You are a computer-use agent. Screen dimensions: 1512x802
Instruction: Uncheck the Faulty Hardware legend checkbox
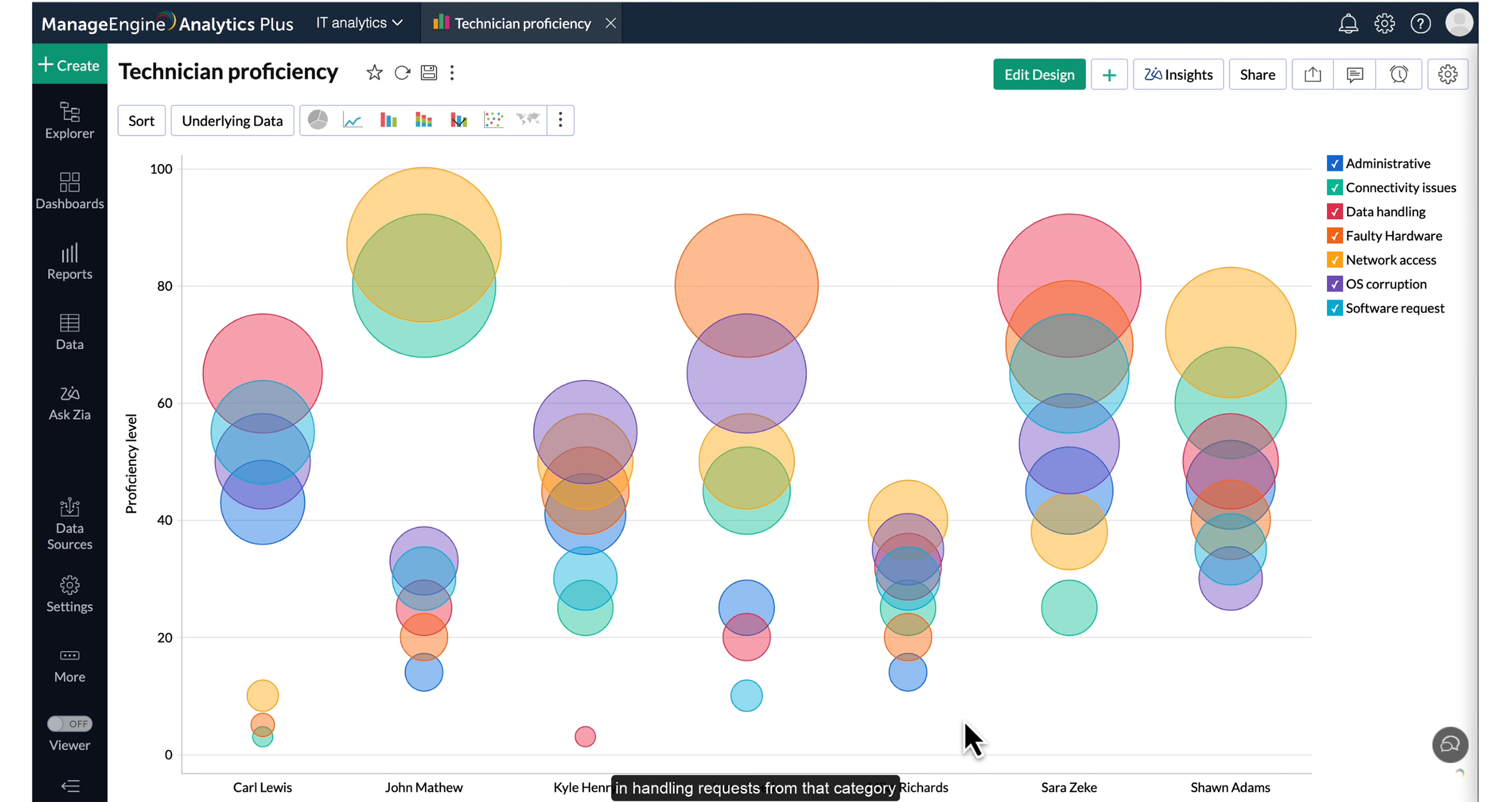click(1334, 236)
